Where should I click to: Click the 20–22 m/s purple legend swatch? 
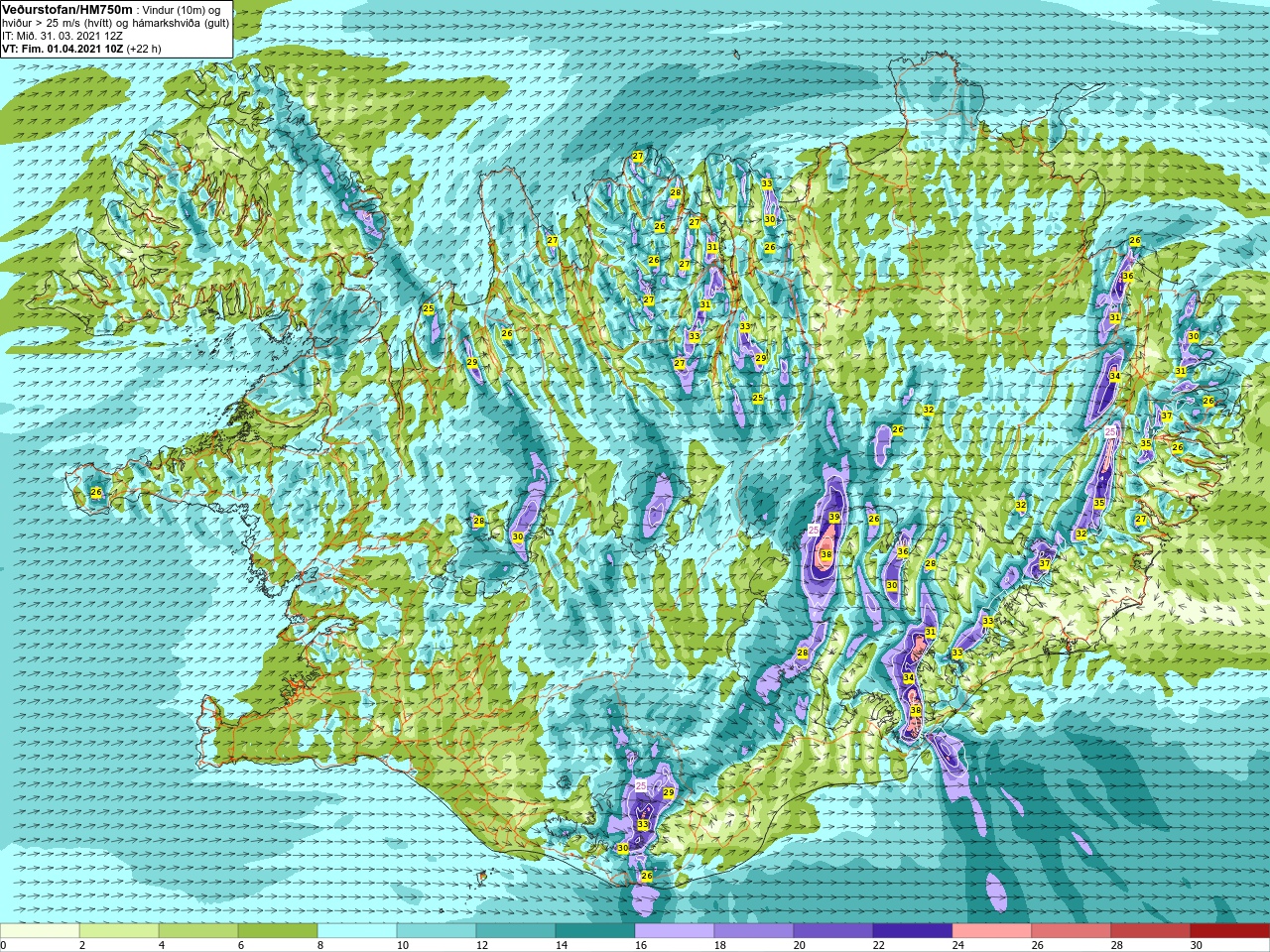click(833, 931)
